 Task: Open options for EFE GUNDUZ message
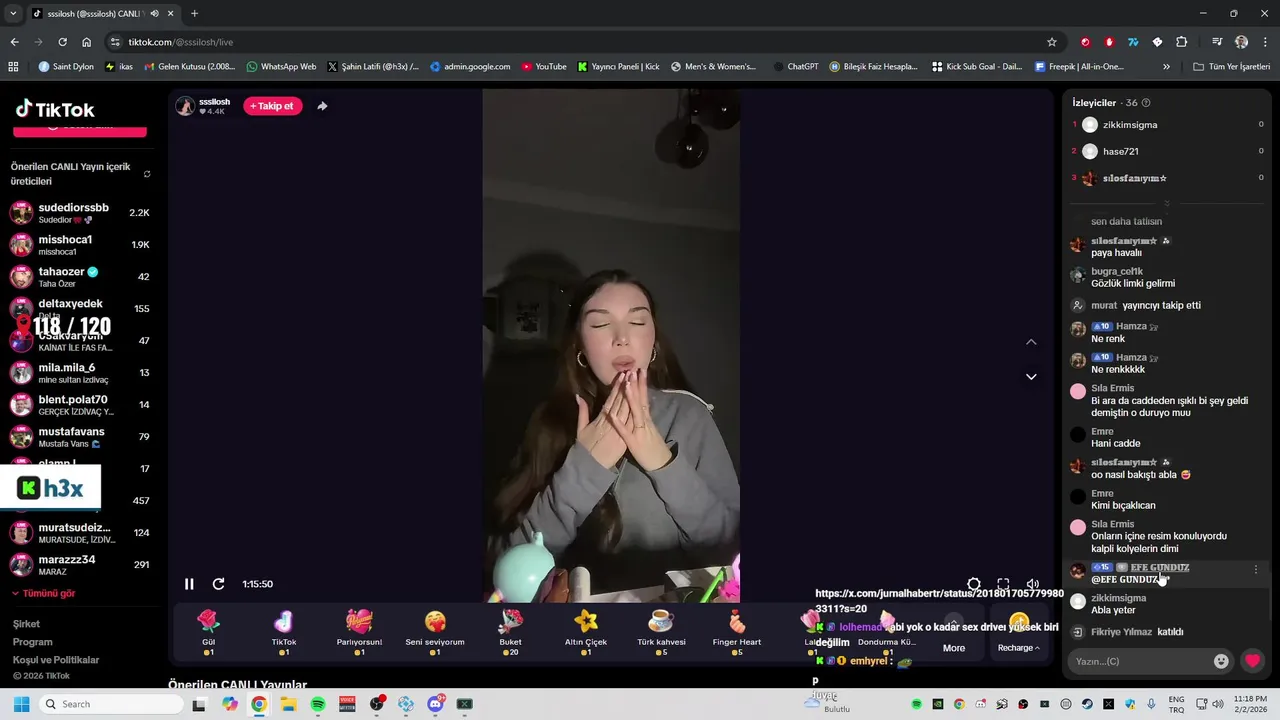click(1256, 569)
